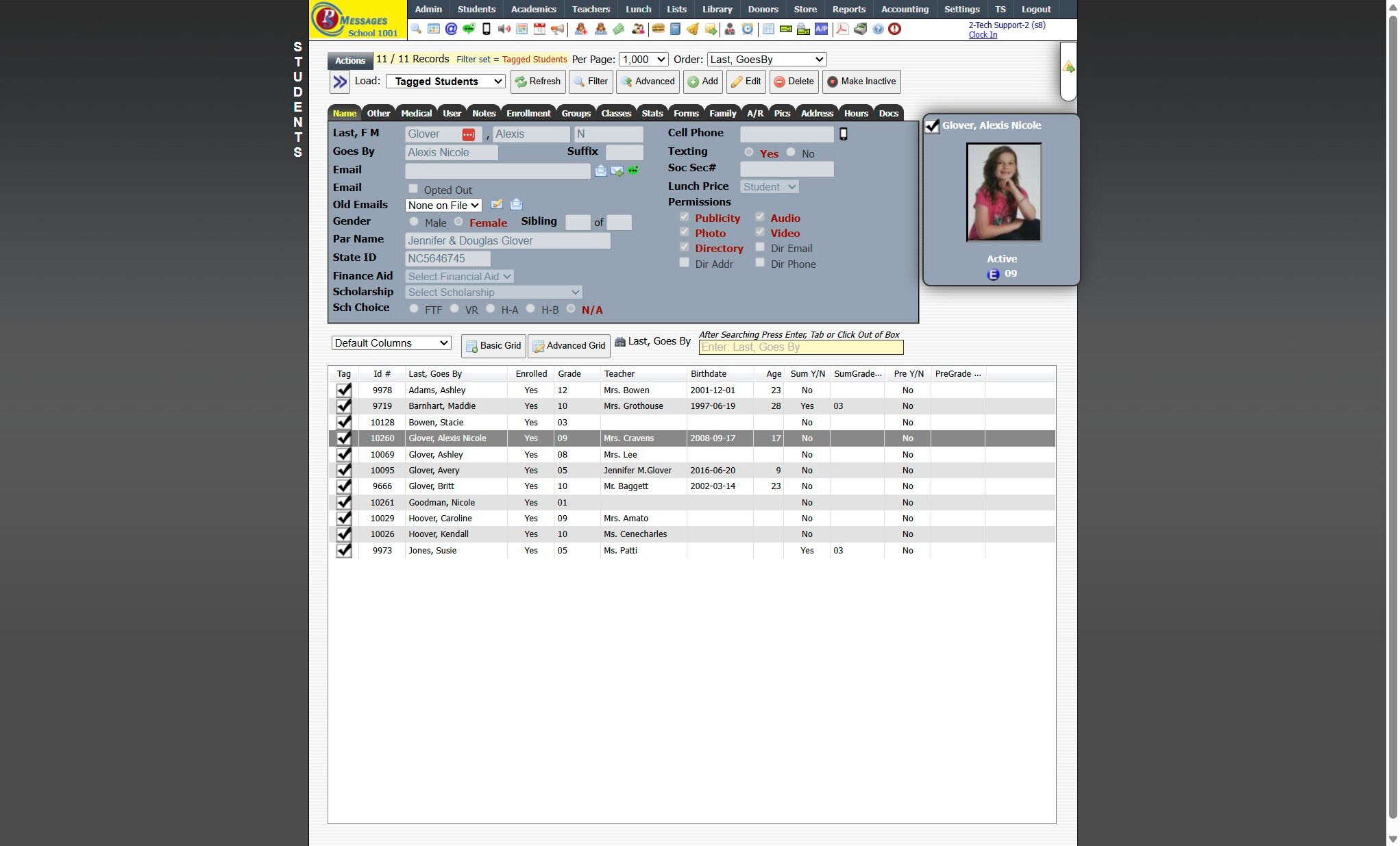Click the alarm clock icon in toolbar
The image size is (1400, 846).
click(x=748, y=29)
